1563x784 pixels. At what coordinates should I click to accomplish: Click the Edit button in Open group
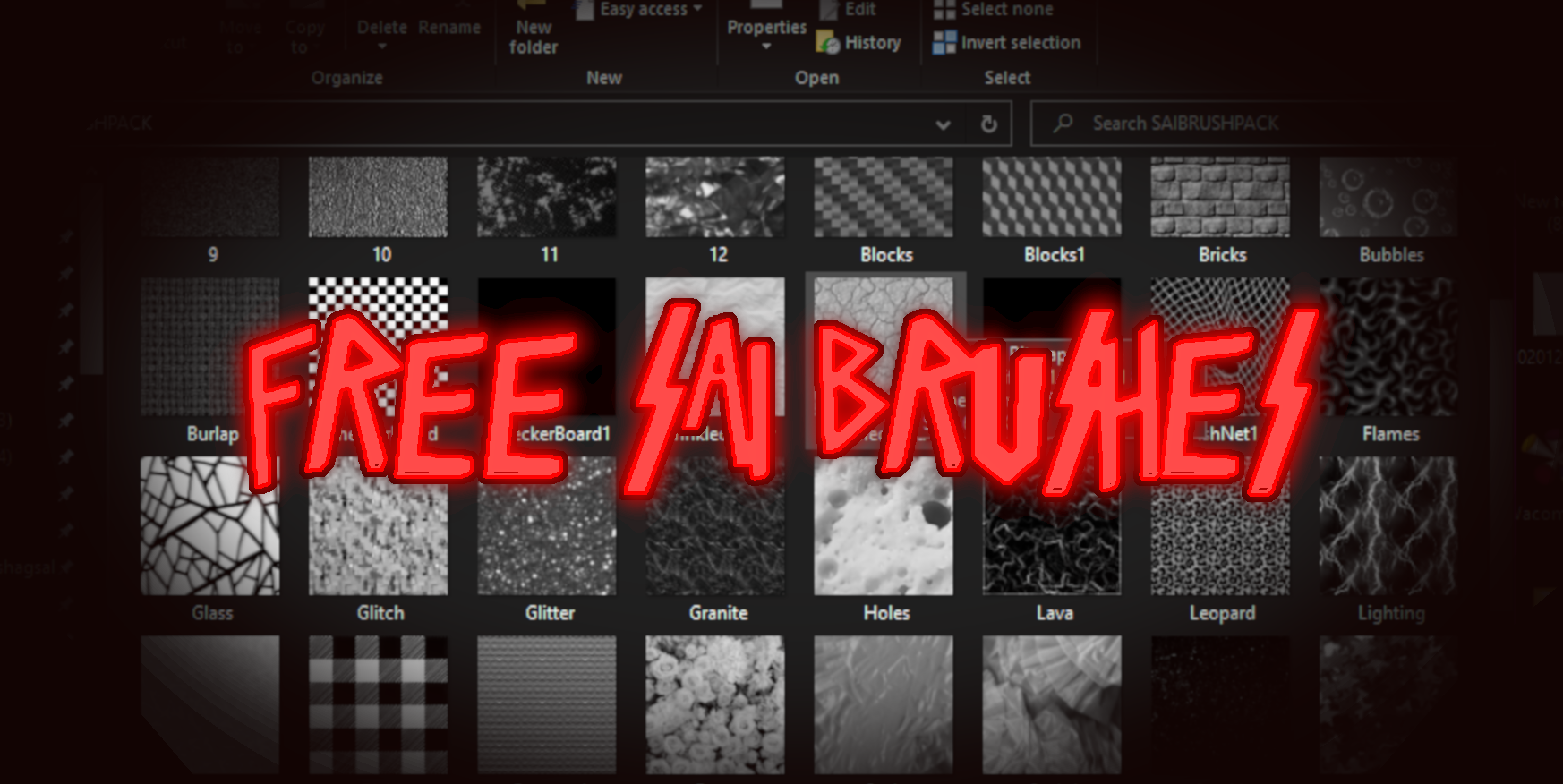click(849, 10)
